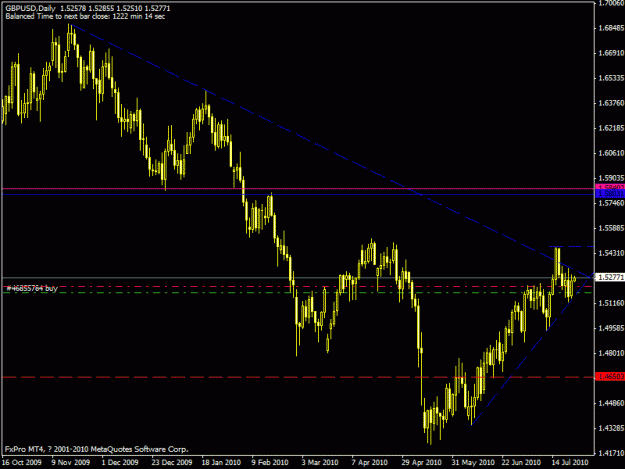625x469 pixels.
Task: Select the pink horizontal line near 1.584
Action: pos(298,188)
